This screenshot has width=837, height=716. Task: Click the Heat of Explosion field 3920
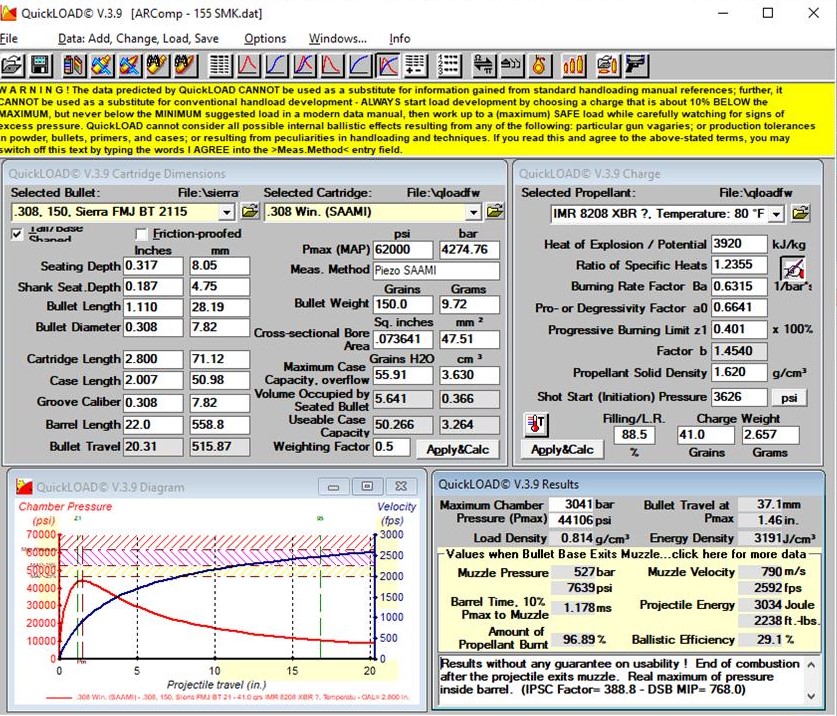pyautogui.click(x=739, y=243)
